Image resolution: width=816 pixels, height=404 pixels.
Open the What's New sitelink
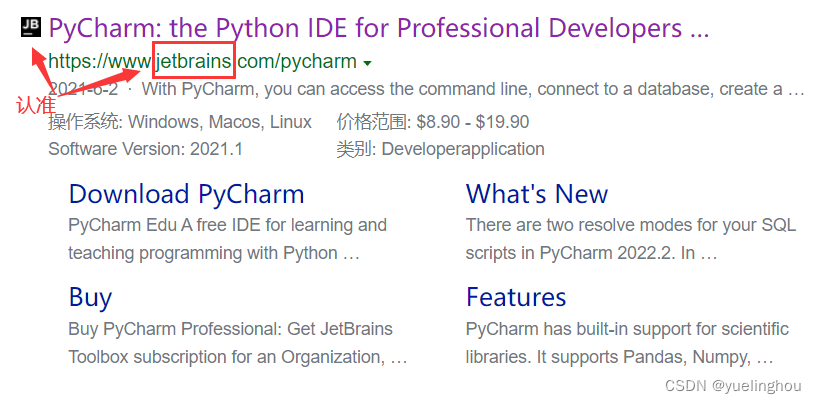pos(537,194)
